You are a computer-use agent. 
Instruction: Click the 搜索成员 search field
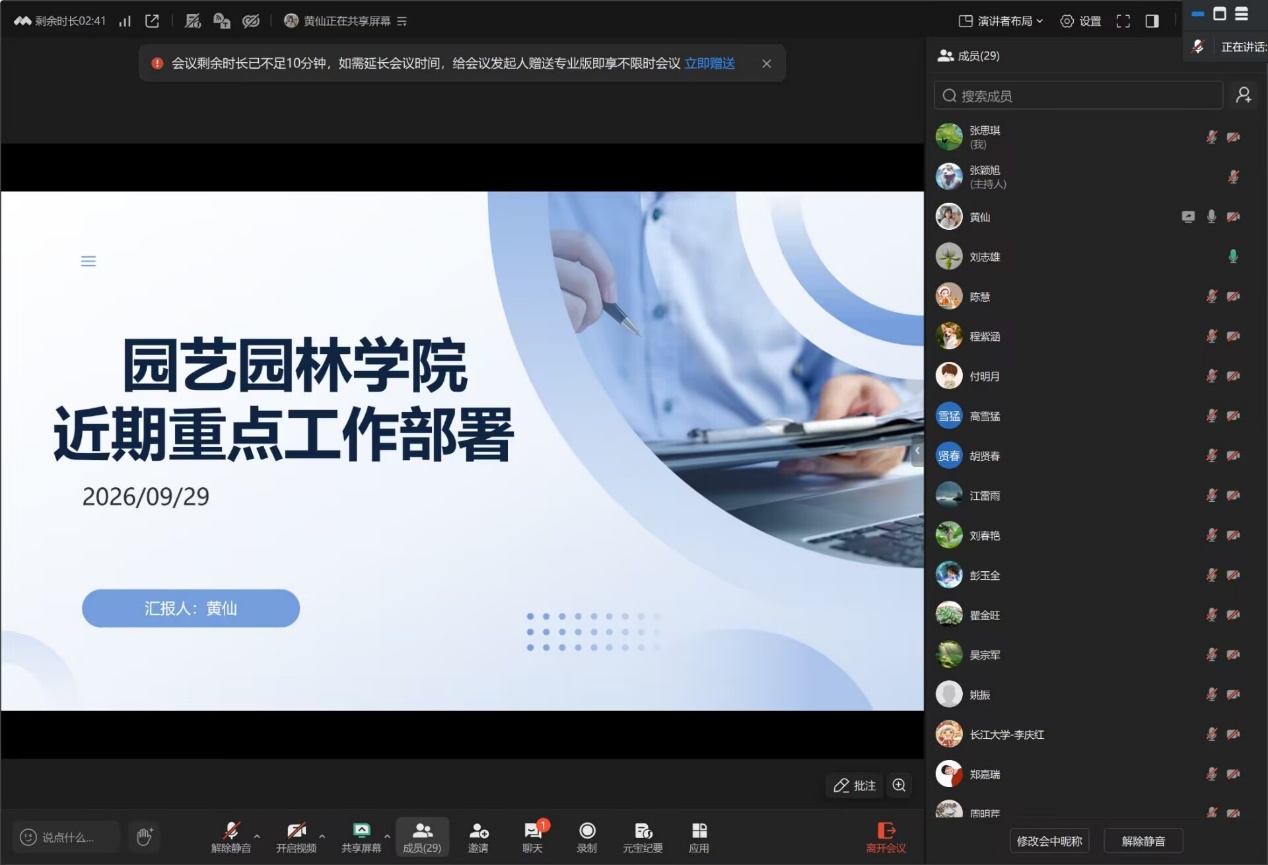tap(1078, 95)
